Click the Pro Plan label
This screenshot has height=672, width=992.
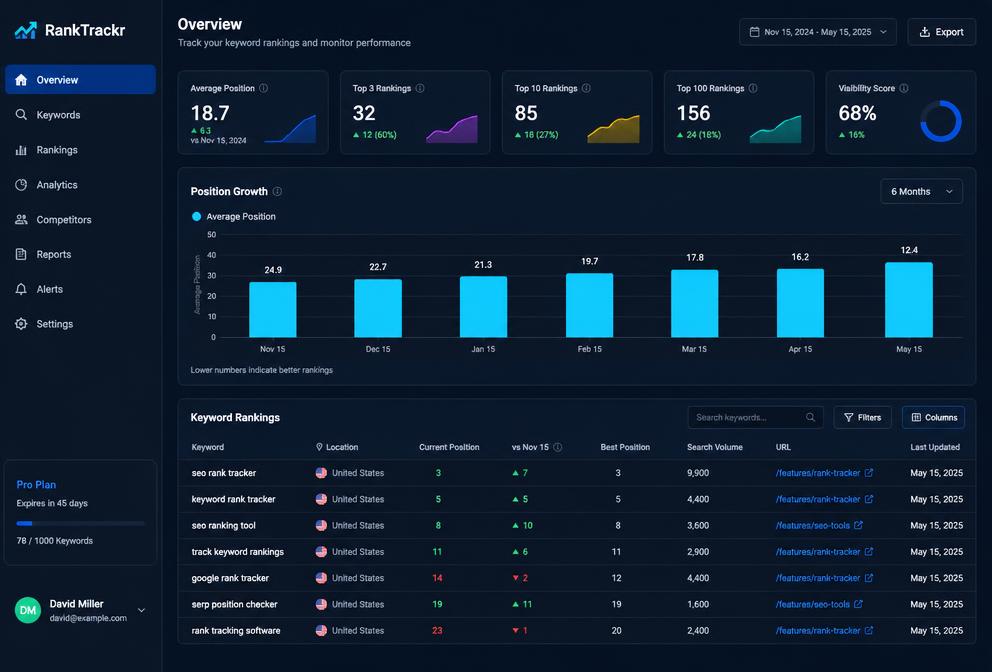[36, 485]
